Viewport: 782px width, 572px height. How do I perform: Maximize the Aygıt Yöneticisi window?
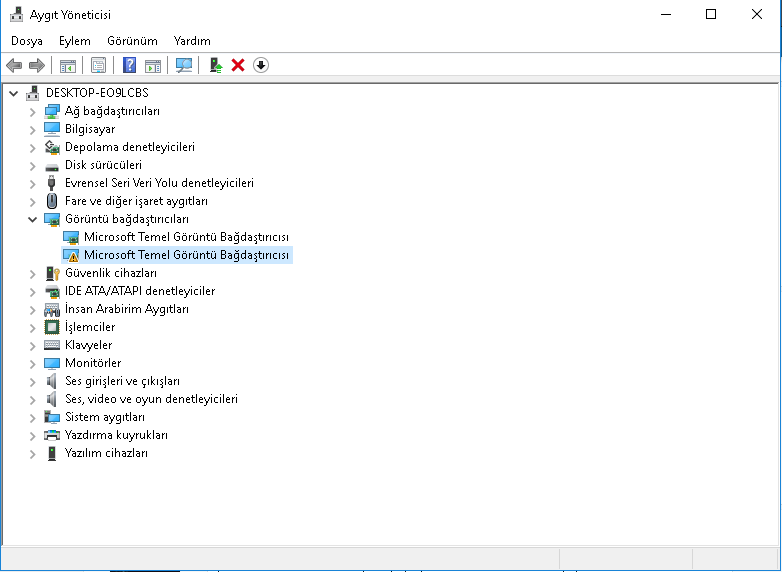pos(711,14)
